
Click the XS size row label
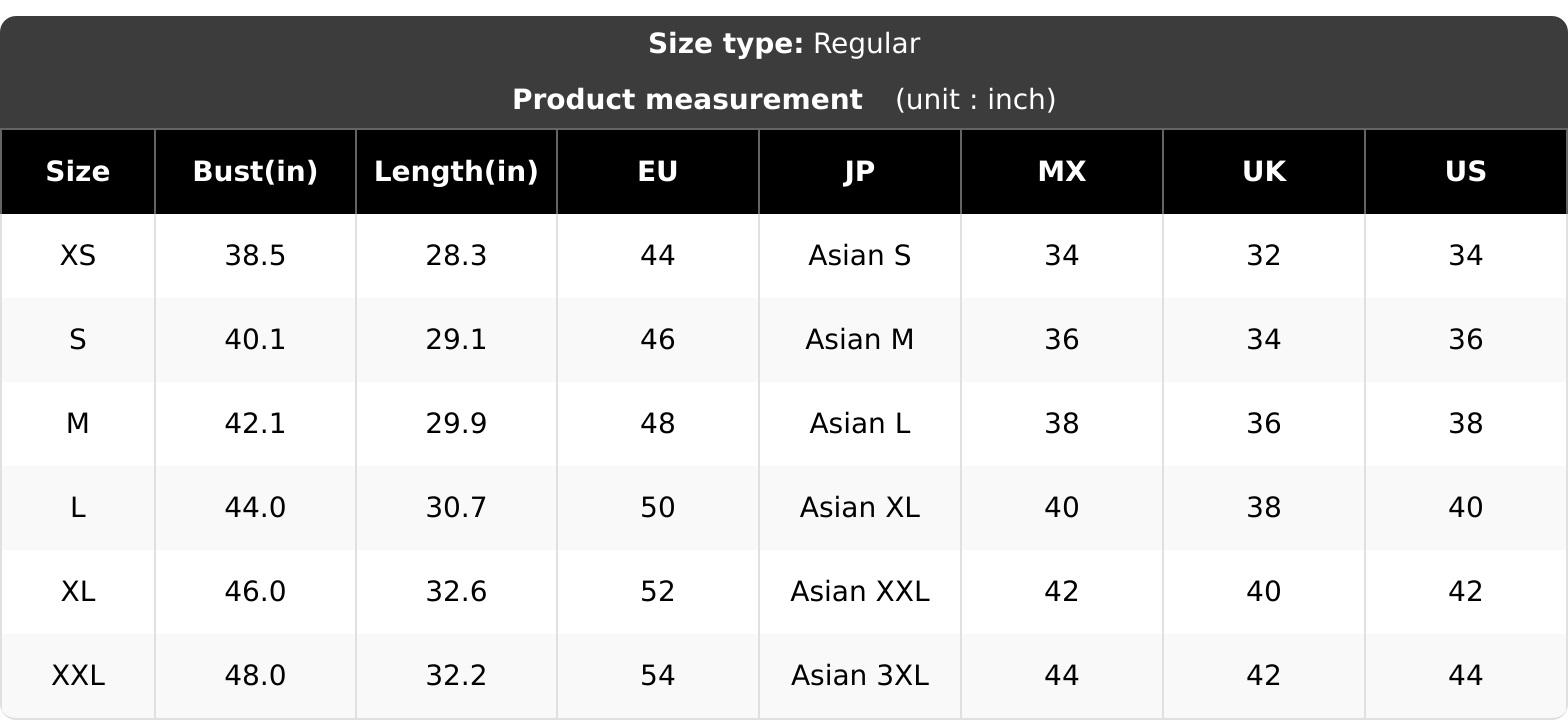tap(78, 256)
